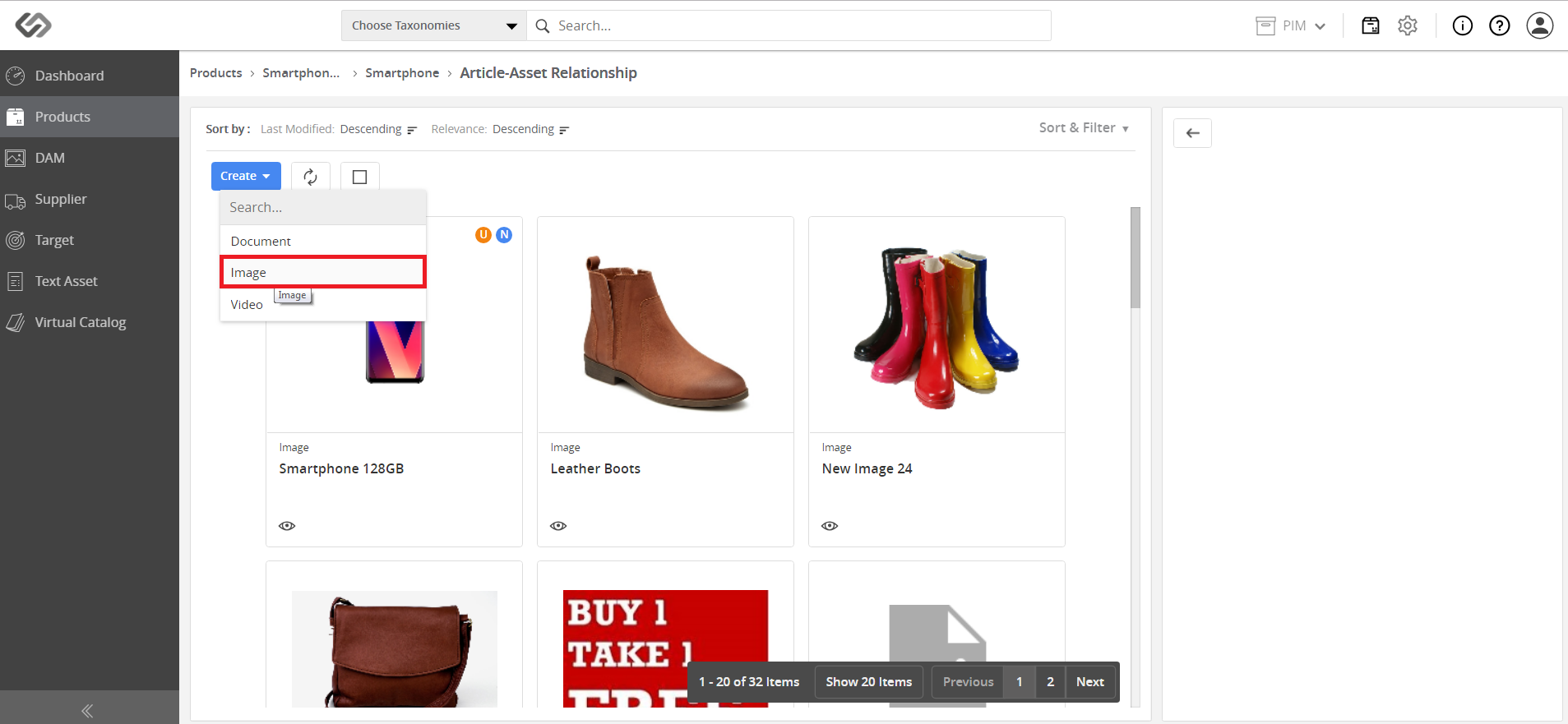The image size is (1568, 724).
Task: Open the help question mark icon
Action: [1500, 25]
